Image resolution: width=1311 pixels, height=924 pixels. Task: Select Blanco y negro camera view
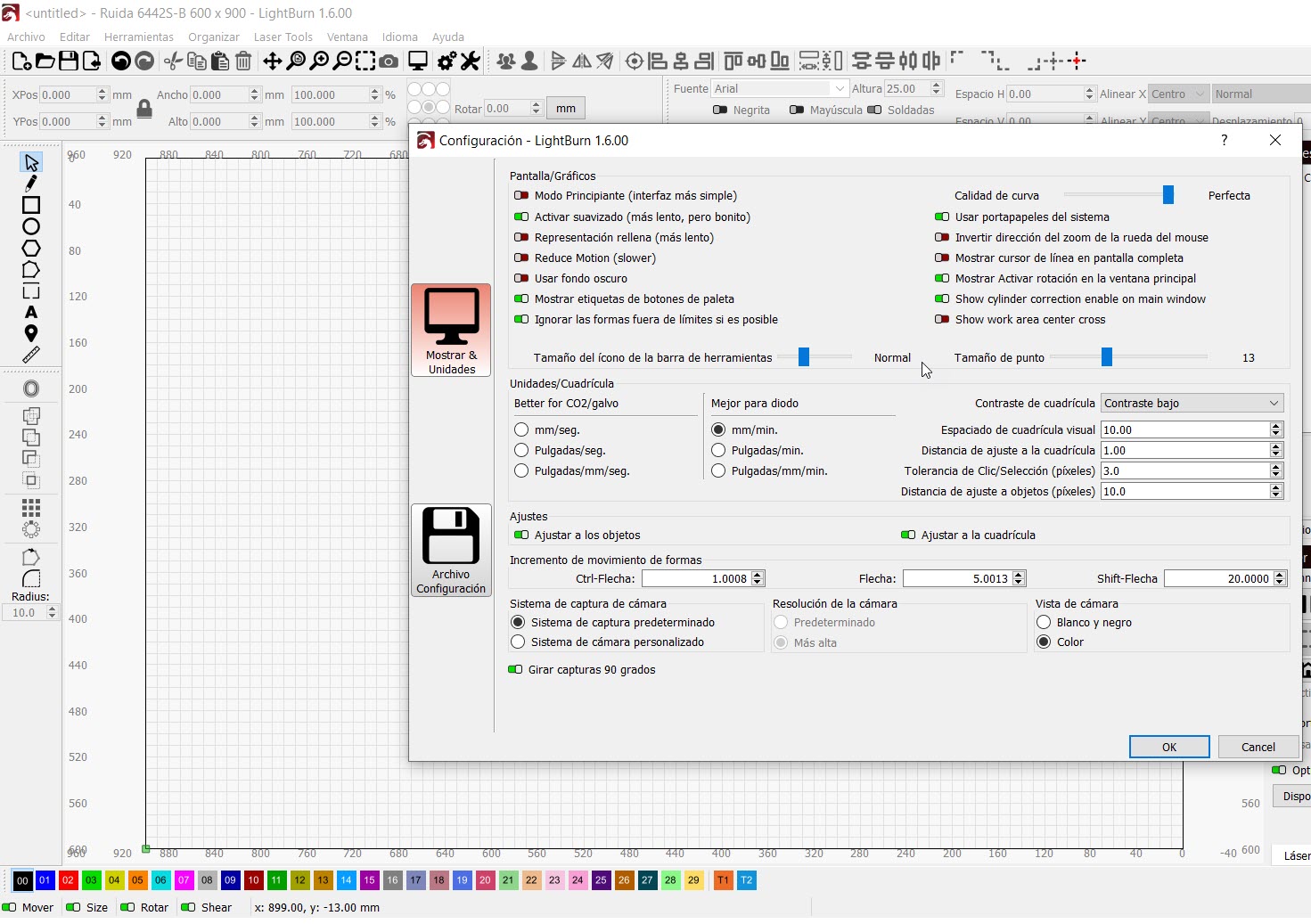coord(1044,622)
